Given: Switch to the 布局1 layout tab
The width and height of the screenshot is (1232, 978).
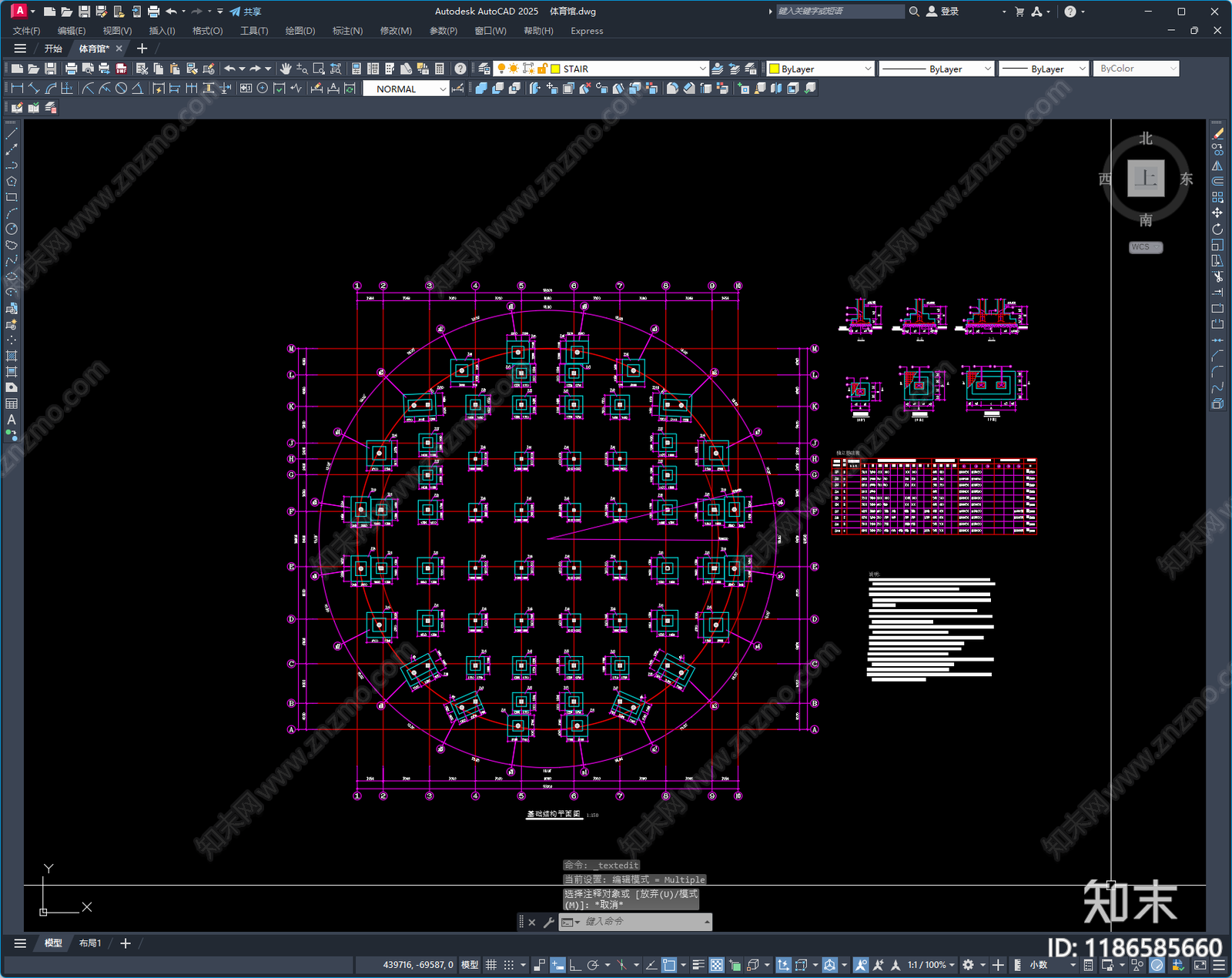Looking at the screenshot, I should (90, 943).
